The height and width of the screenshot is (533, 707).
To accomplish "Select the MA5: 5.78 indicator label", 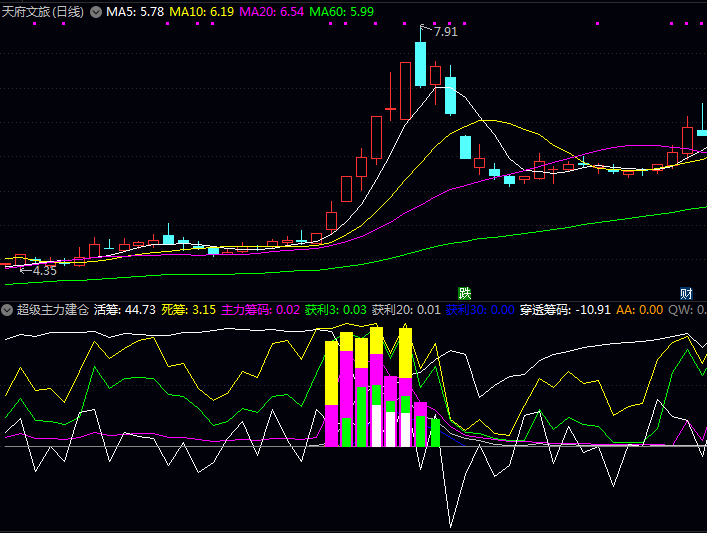I will 135,12.
